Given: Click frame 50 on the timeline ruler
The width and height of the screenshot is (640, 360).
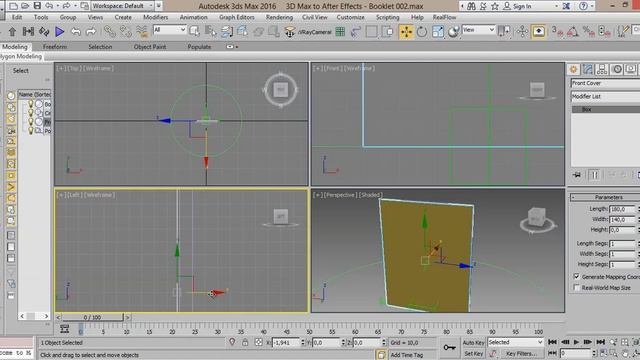Looking at the screenshot, I should coord(309,331).
